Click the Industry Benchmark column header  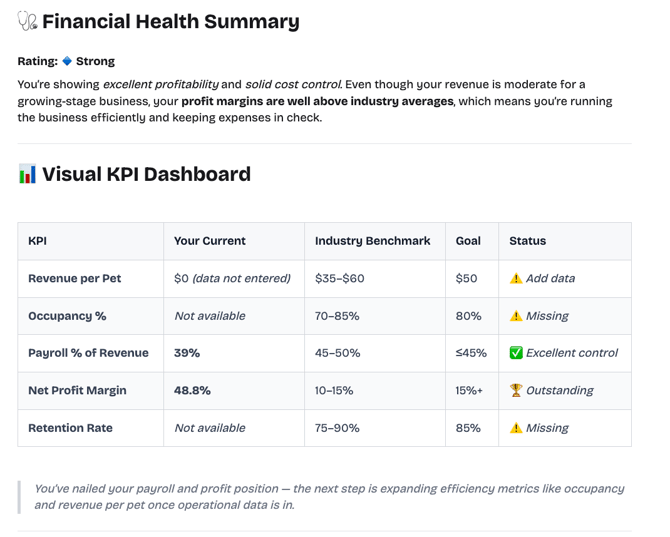click(x=372, y=241)
